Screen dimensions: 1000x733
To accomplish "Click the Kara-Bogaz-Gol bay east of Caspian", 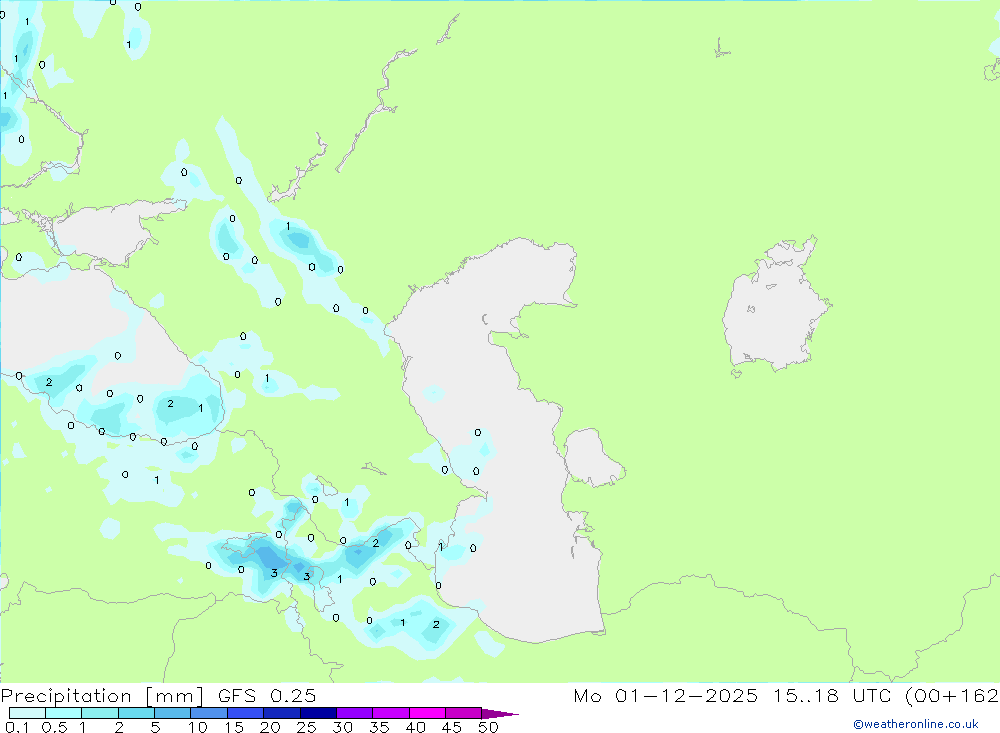I will point(592,458).
